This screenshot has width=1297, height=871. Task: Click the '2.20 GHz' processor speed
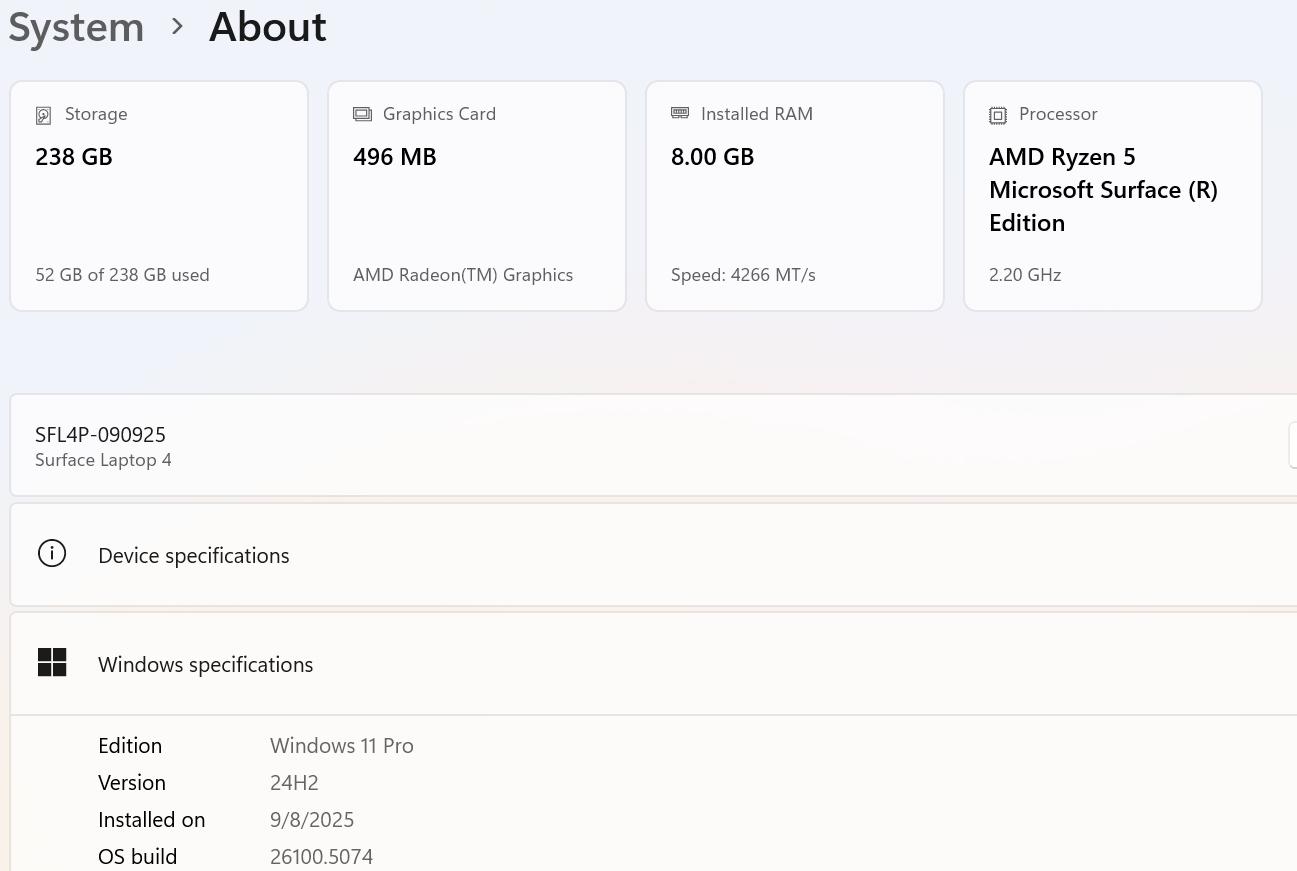click(x=1025, y=275)
